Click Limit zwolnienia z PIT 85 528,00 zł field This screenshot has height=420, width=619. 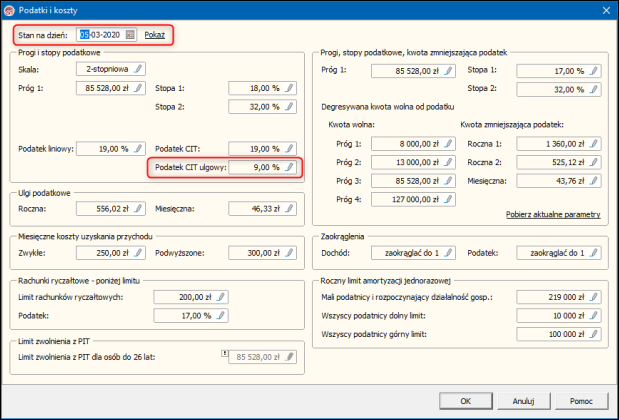pos(263,357)
